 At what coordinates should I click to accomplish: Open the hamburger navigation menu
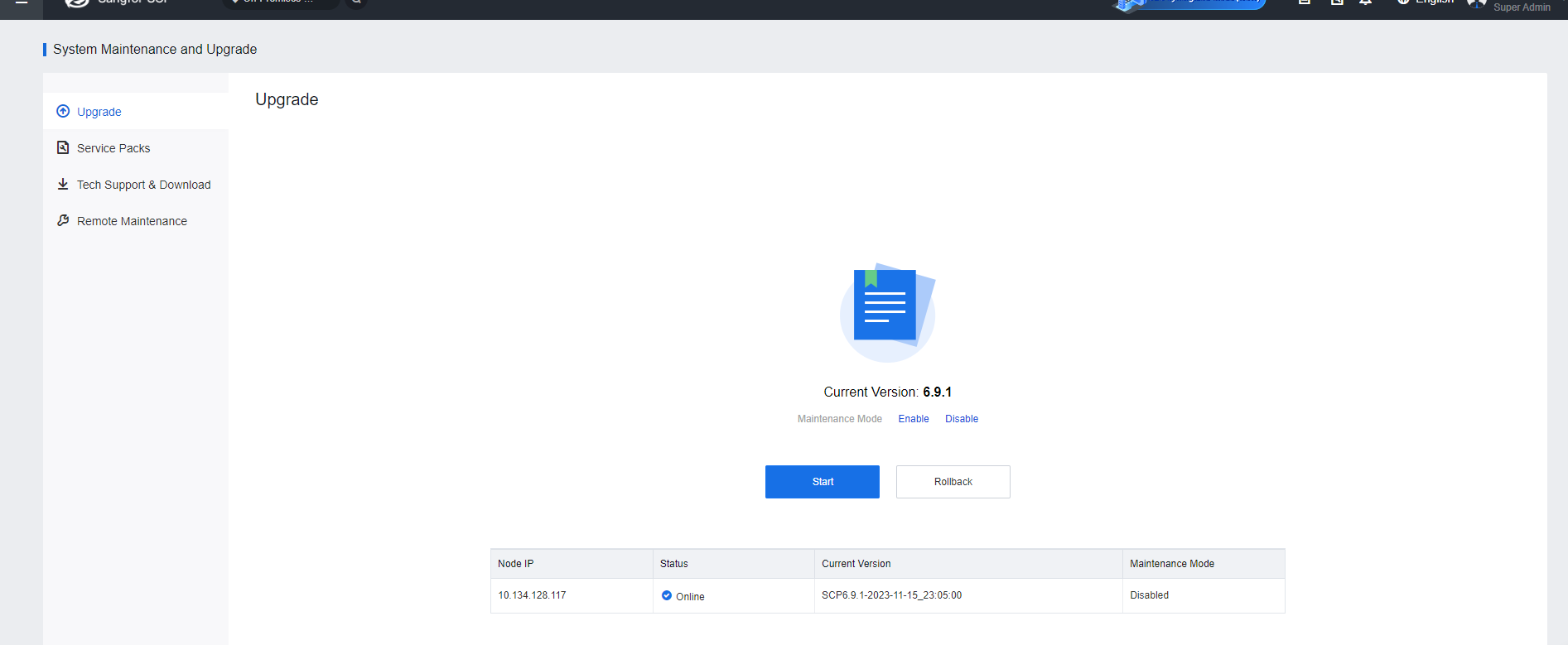pyautogui.click(x=22, y=3)
